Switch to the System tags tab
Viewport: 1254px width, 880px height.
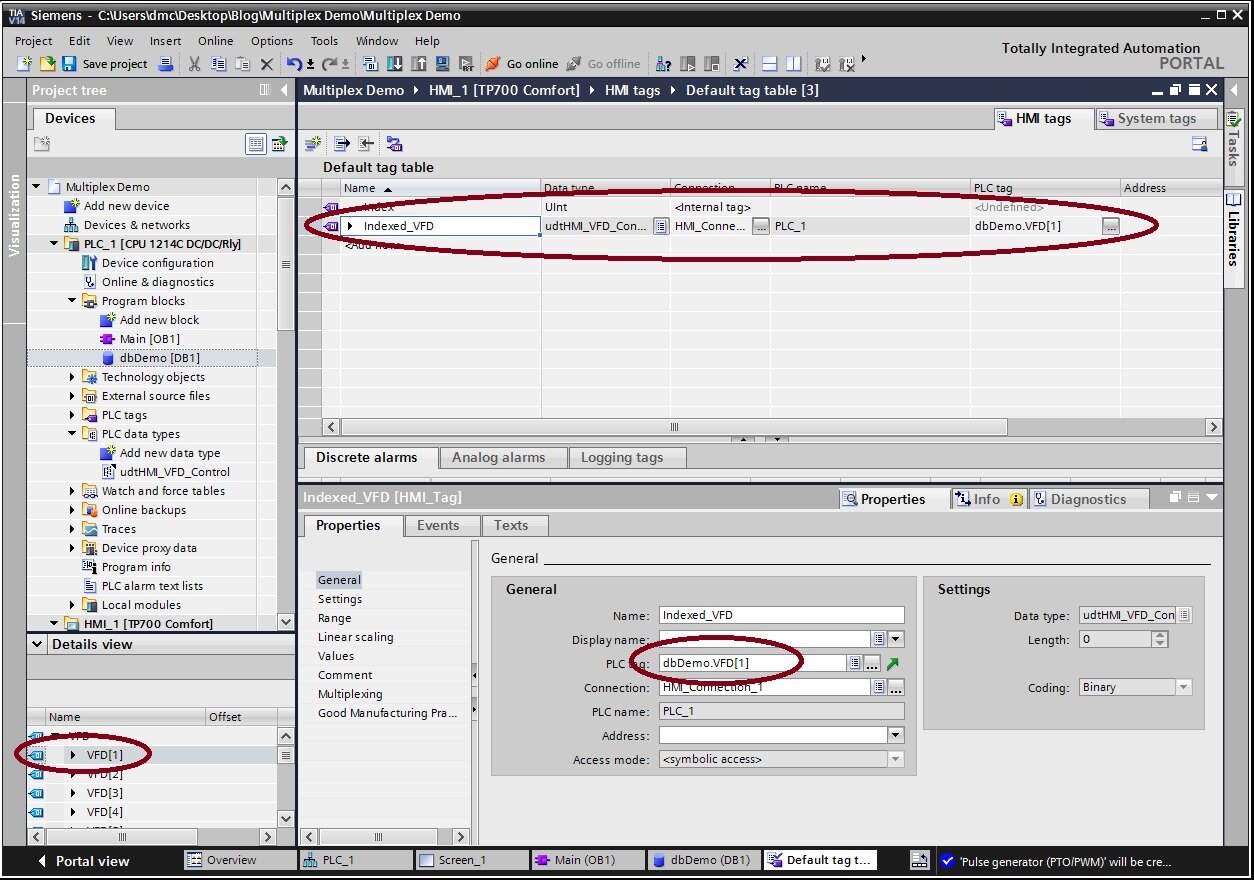(1156, 119)
